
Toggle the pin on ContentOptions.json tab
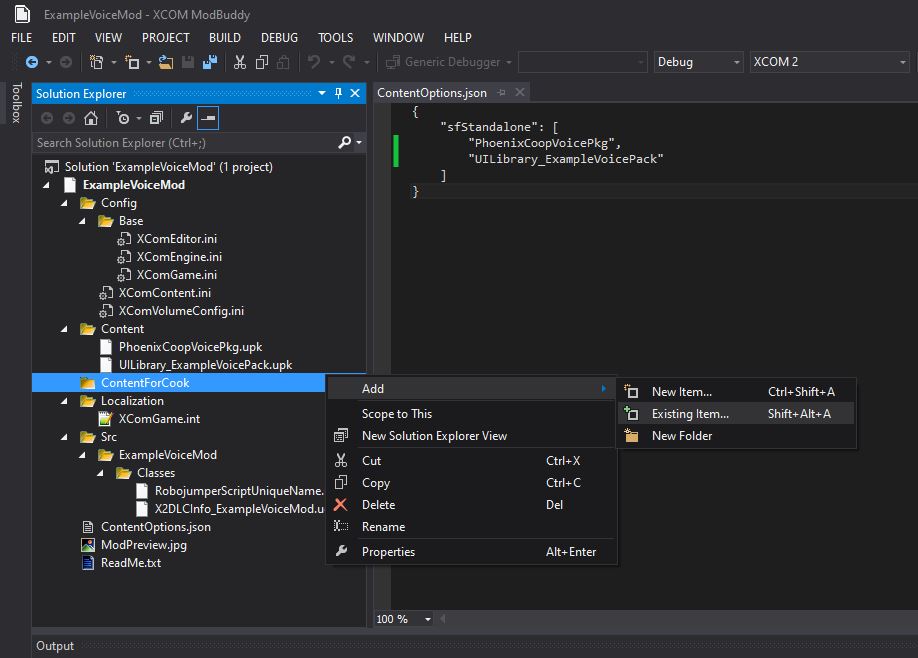click(x=502, y=93)
